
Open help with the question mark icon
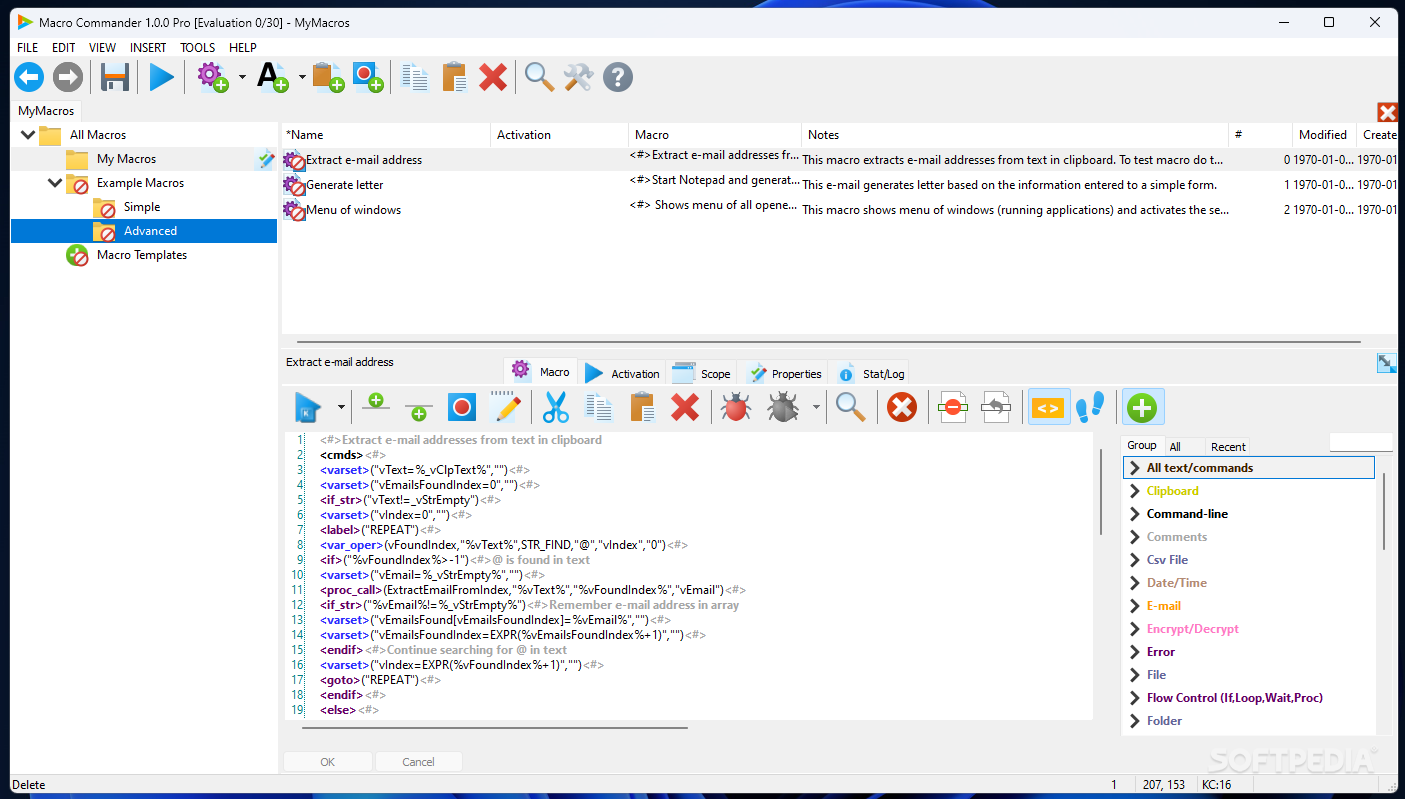click(618, 77)
